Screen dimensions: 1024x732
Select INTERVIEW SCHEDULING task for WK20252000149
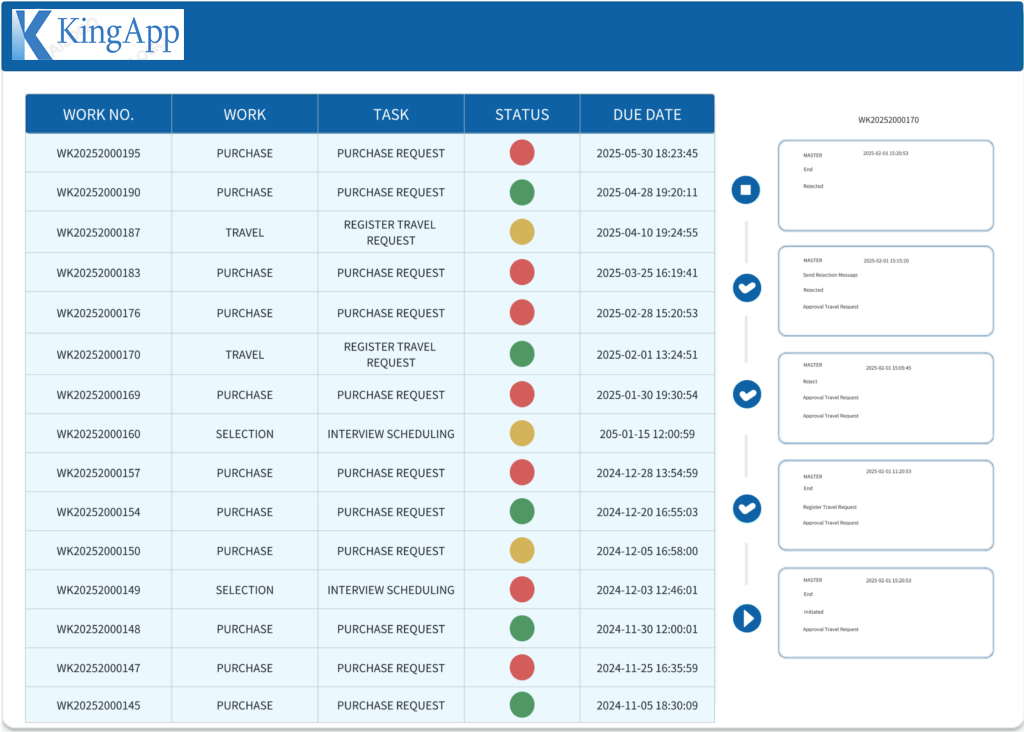[x=391, y=590]
